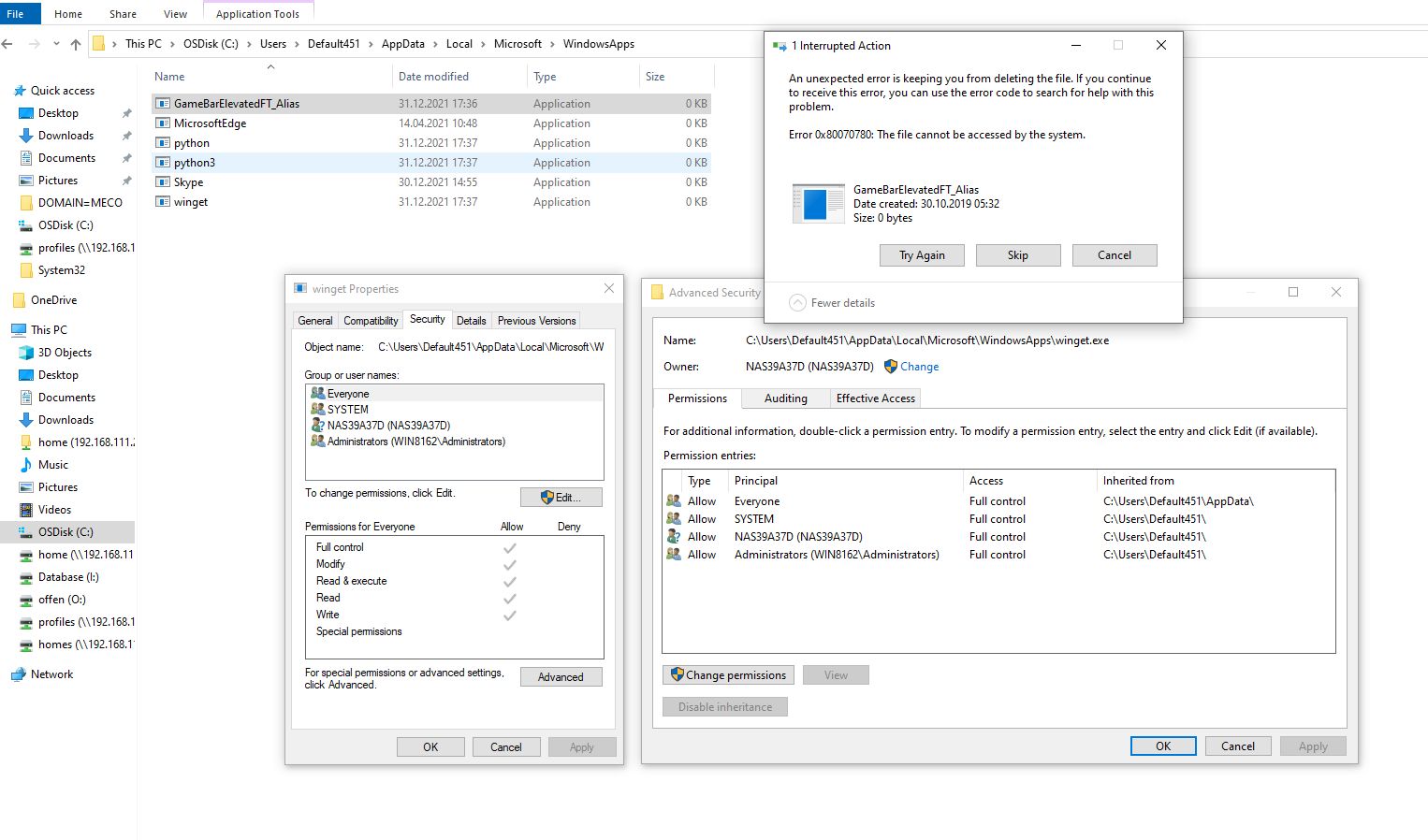Click the Everyone group icon in winget Properties
The image size is (1428, 840).
pos(318,394)
